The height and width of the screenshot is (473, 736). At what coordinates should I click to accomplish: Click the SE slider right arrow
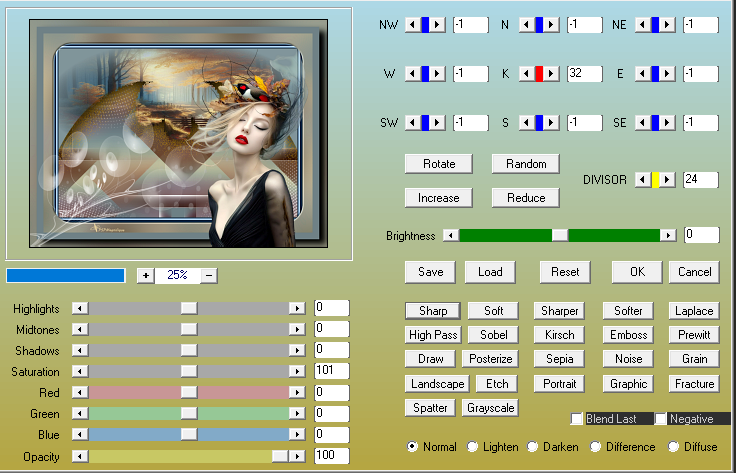[667, 122]
